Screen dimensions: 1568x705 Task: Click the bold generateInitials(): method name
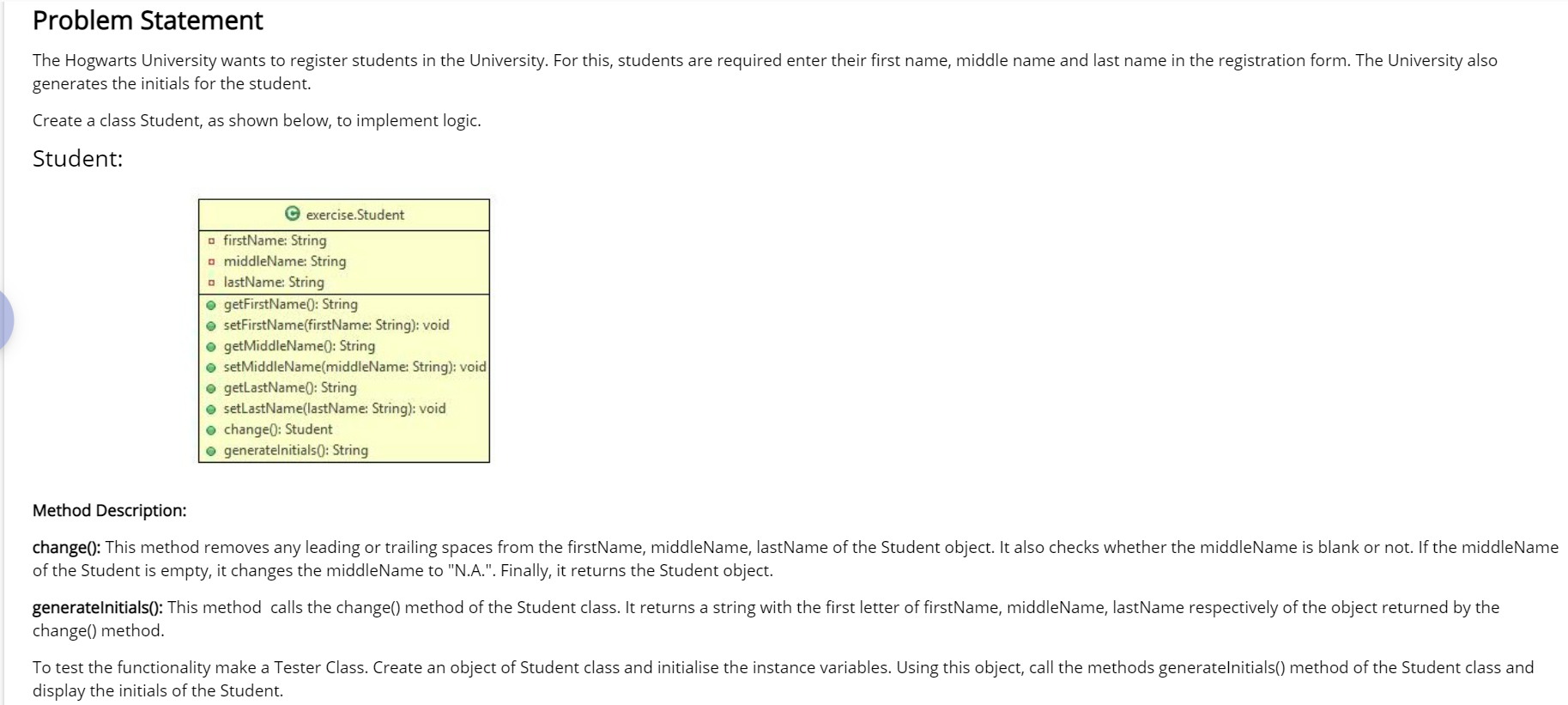(x=98, y=608)
